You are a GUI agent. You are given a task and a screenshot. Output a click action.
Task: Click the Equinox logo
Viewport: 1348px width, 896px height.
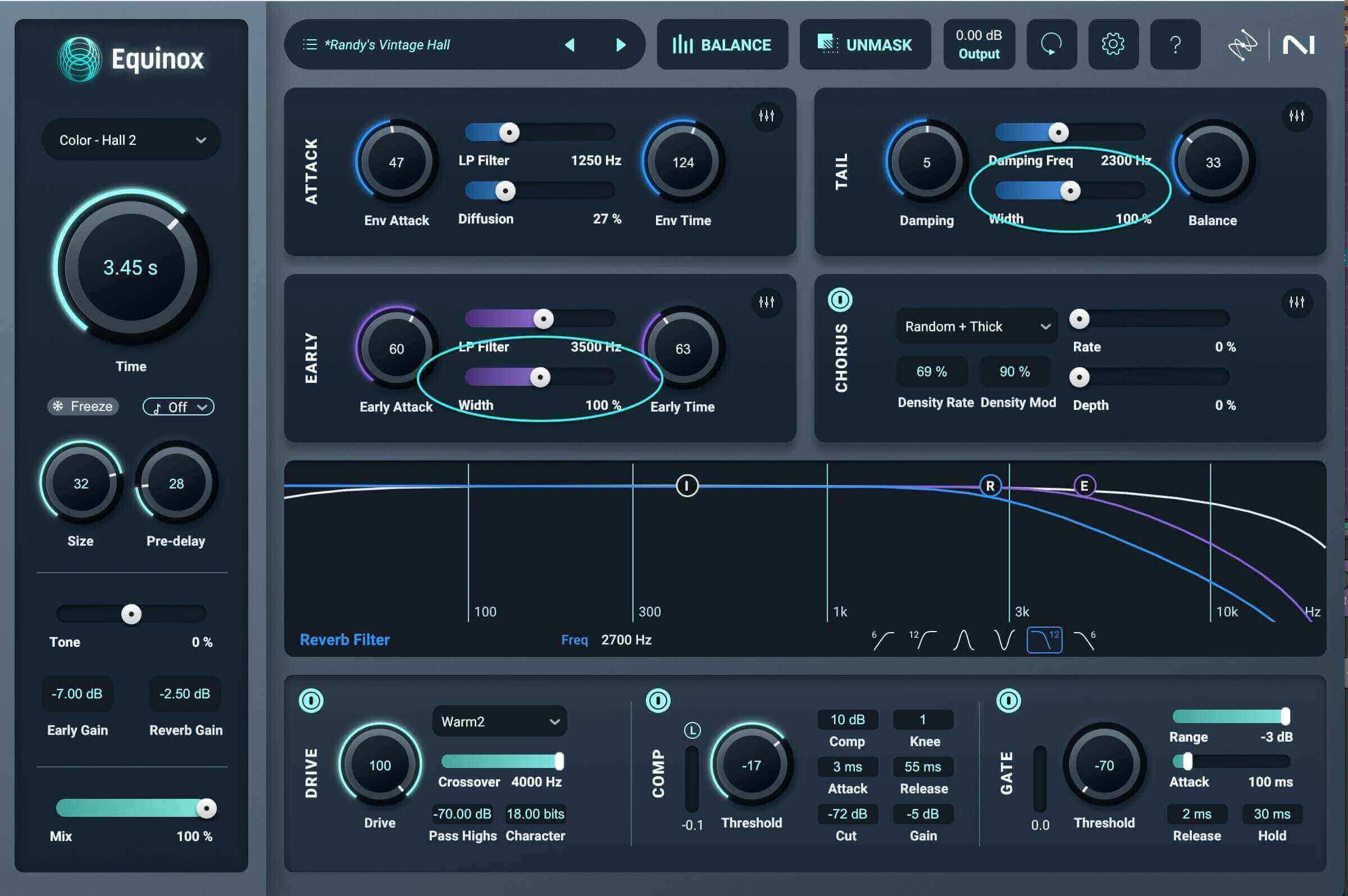pos(130,60)
